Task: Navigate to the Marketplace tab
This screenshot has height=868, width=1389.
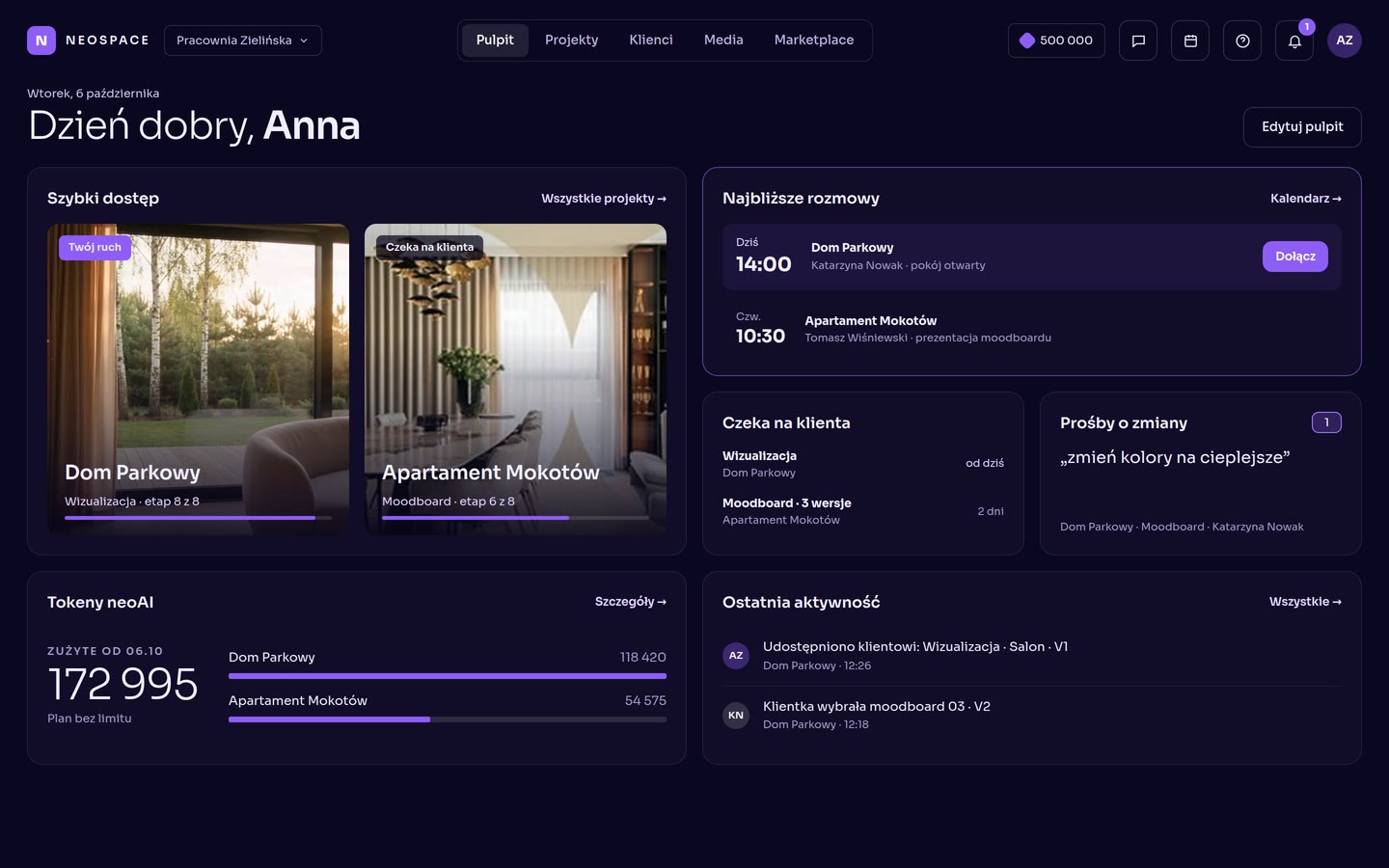Action: [814, 41]
